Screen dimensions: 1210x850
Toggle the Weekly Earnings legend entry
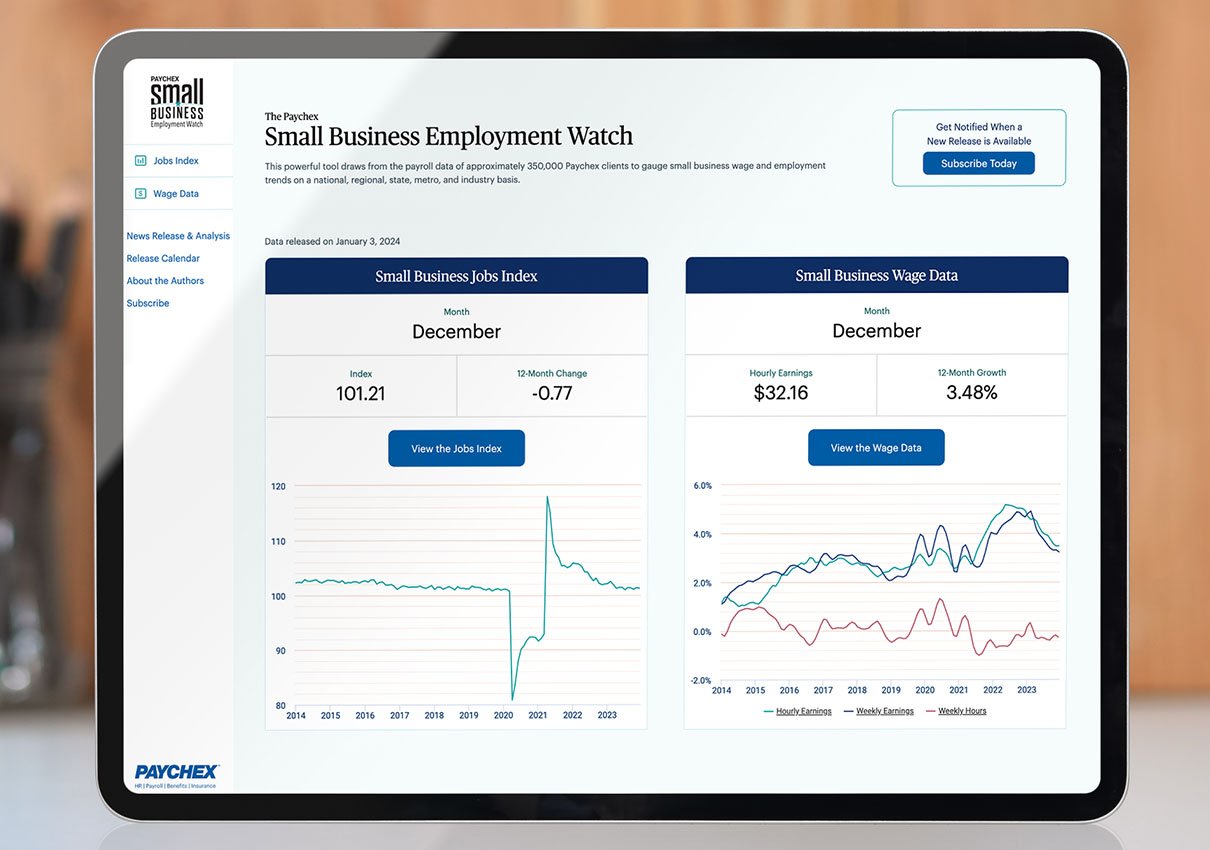878,711
